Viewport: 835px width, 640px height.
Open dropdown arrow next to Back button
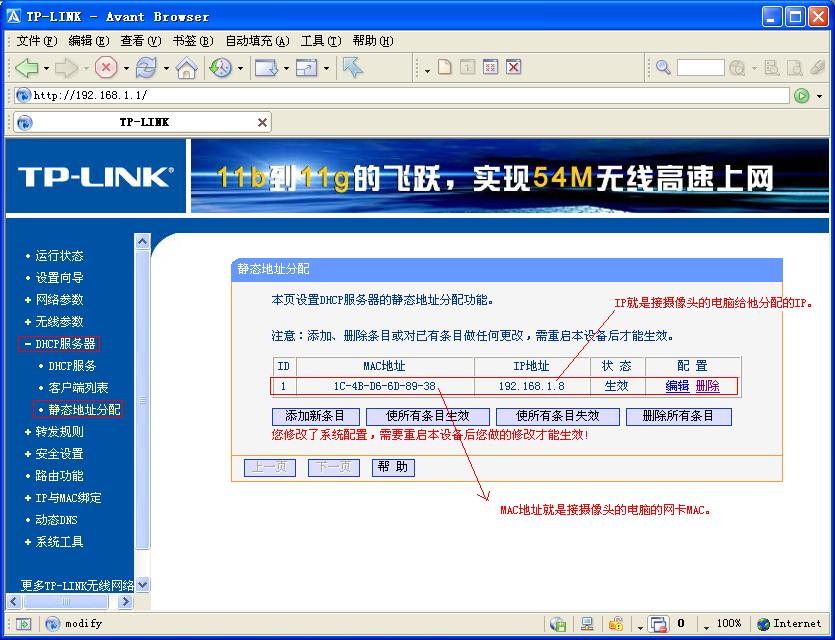[x=46, y=69]
